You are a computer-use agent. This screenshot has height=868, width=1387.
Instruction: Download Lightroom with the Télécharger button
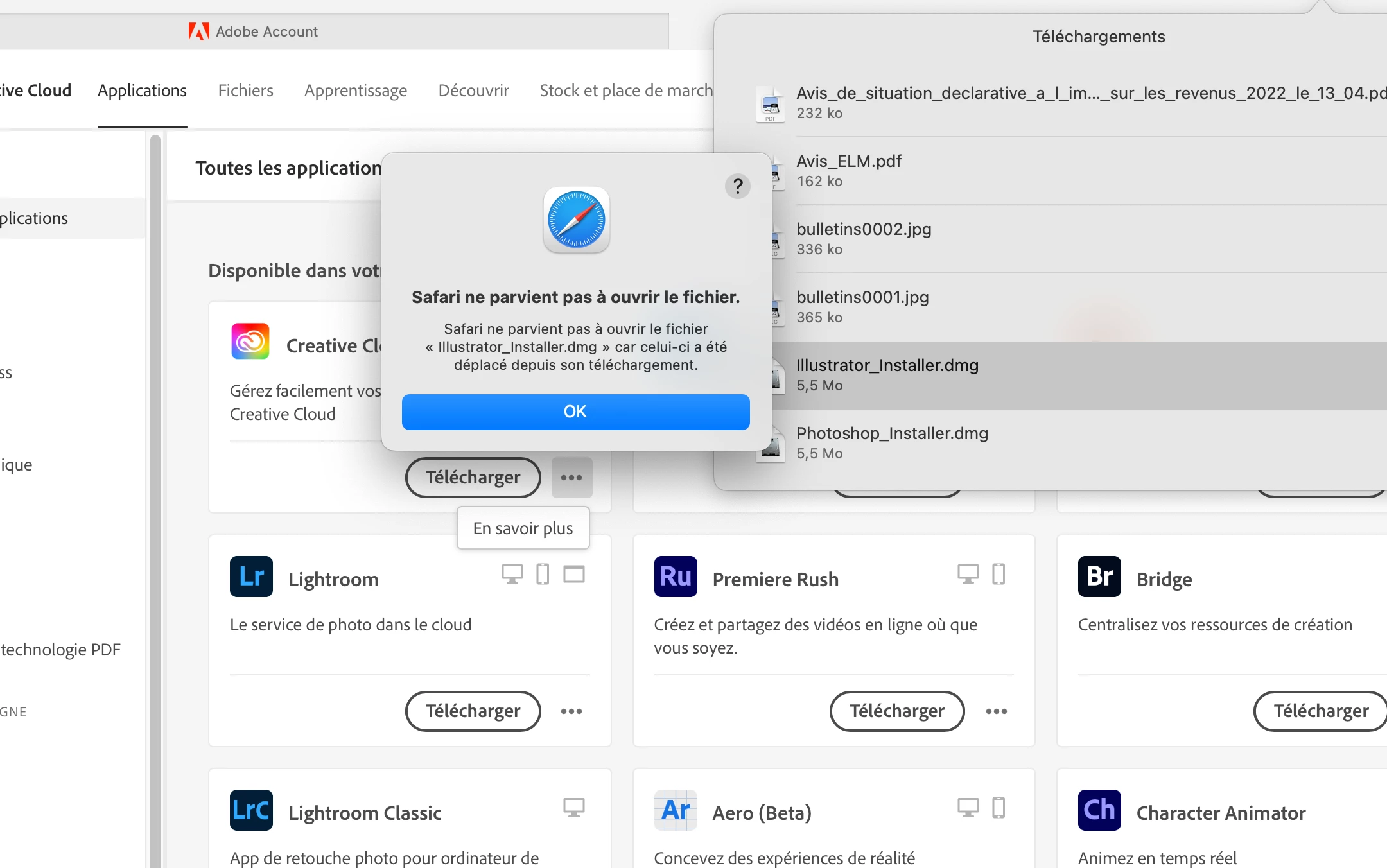click(473, 711)
